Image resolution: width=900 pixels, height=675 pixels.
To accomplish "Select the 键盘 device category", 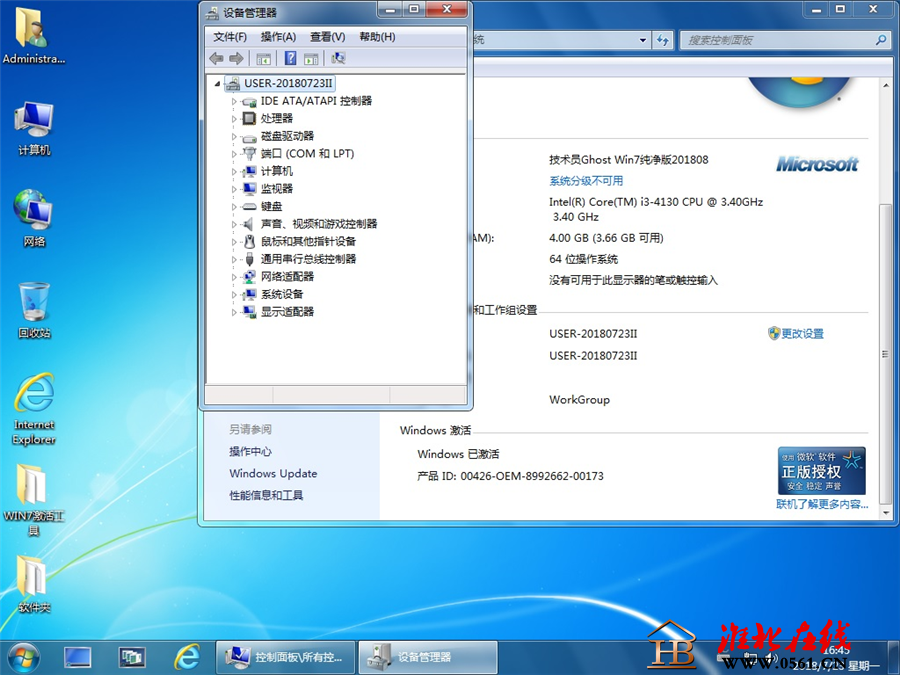I will pos(271,206).
